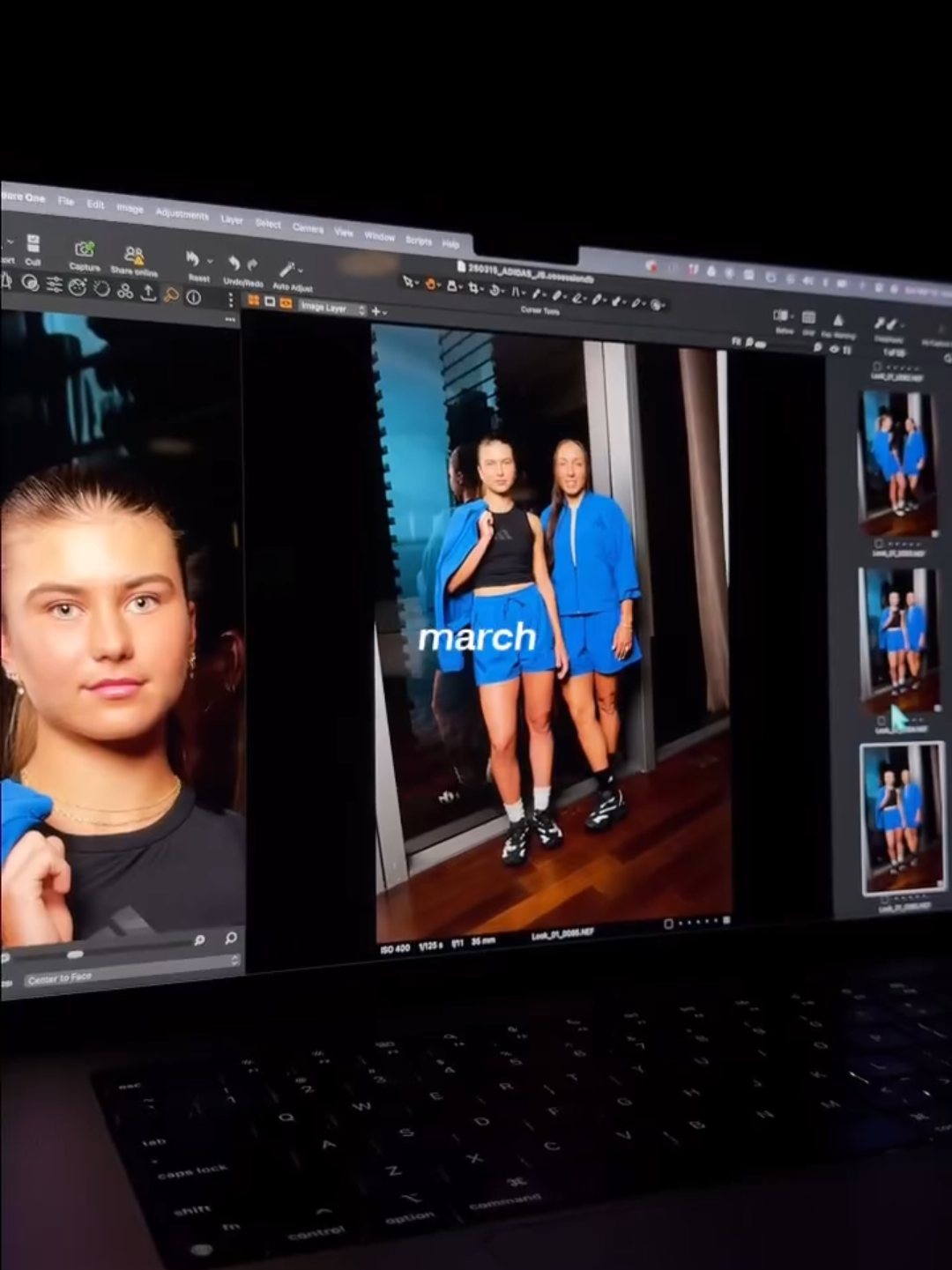Image resolution: width=952 pixels, height=1270 pixels.
Task: Open the Layer menu
Action: pyautogui.click(x=232, y=219)
